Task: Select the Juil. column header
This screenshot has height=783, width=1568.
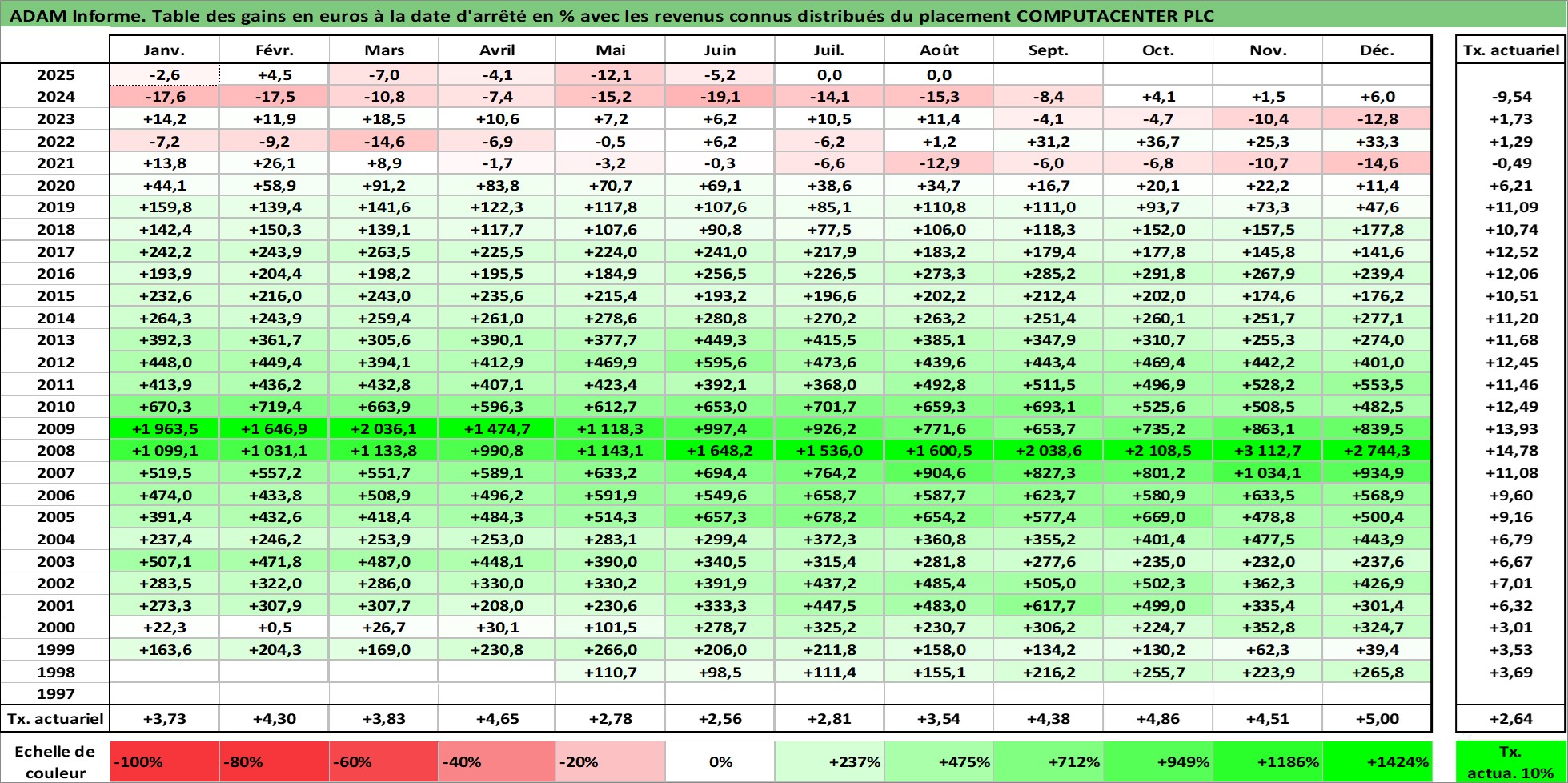Action: point(830,50)
